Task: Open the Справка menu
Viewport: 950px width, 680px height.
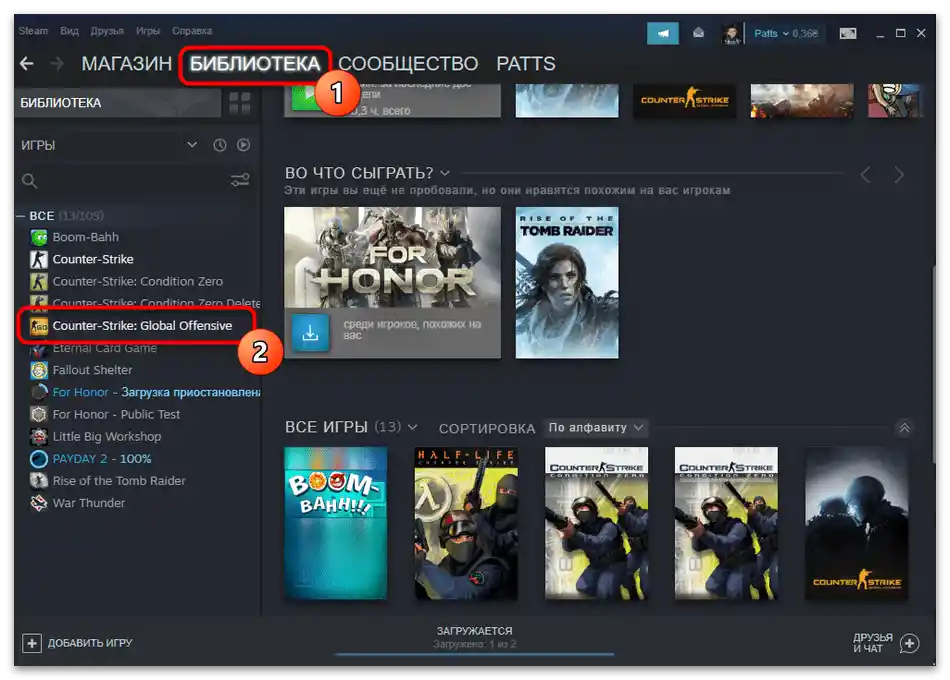Action: [192, 31]
